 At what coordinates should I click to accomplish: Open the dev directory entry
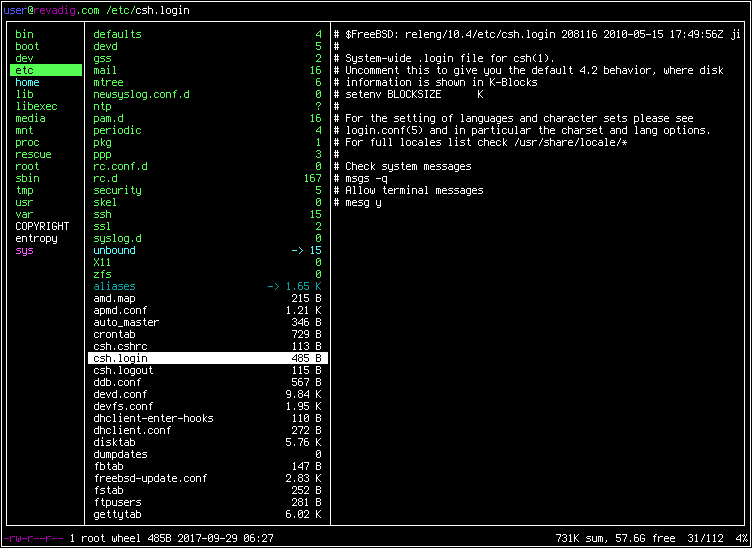click(24, 58)
